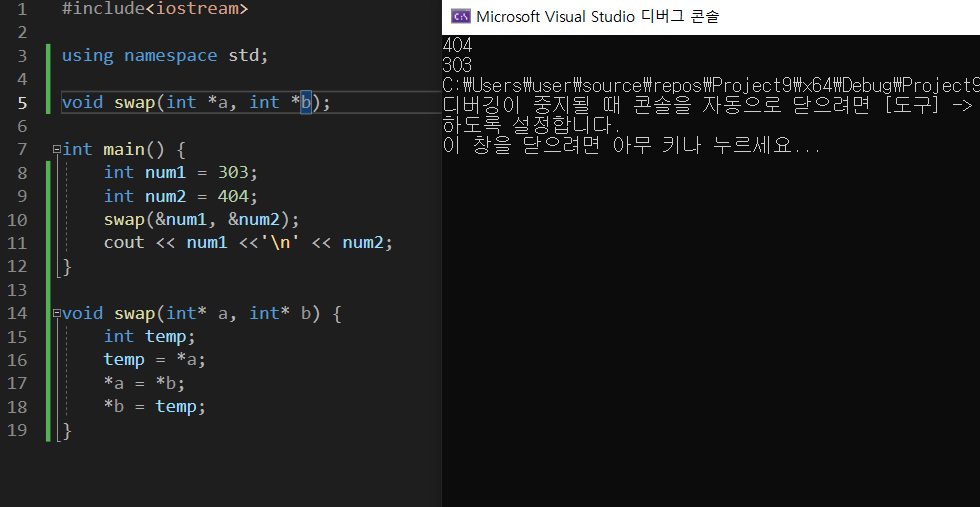Click the '404' console output line
The width and height of the screenshot is (980, 507).
[x=457, y=45]
